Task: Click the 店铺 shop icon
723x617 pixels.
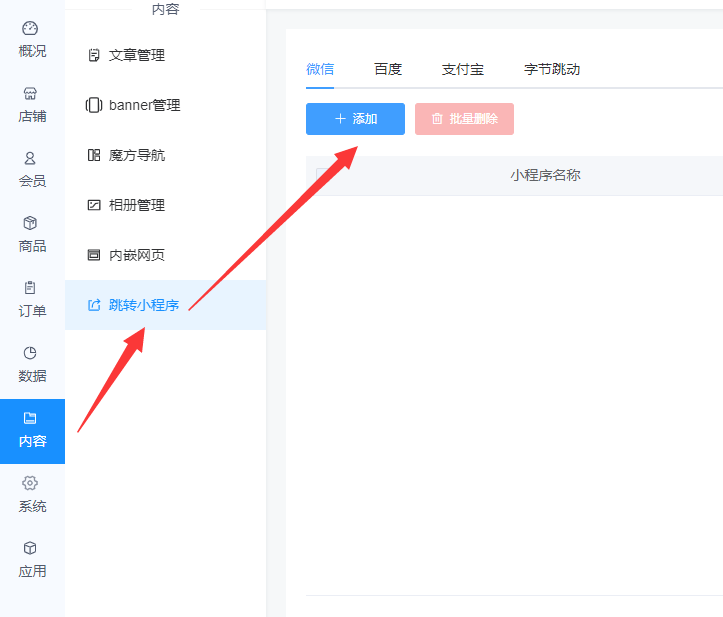Action: pyautogui.click(x=30, y=94)
